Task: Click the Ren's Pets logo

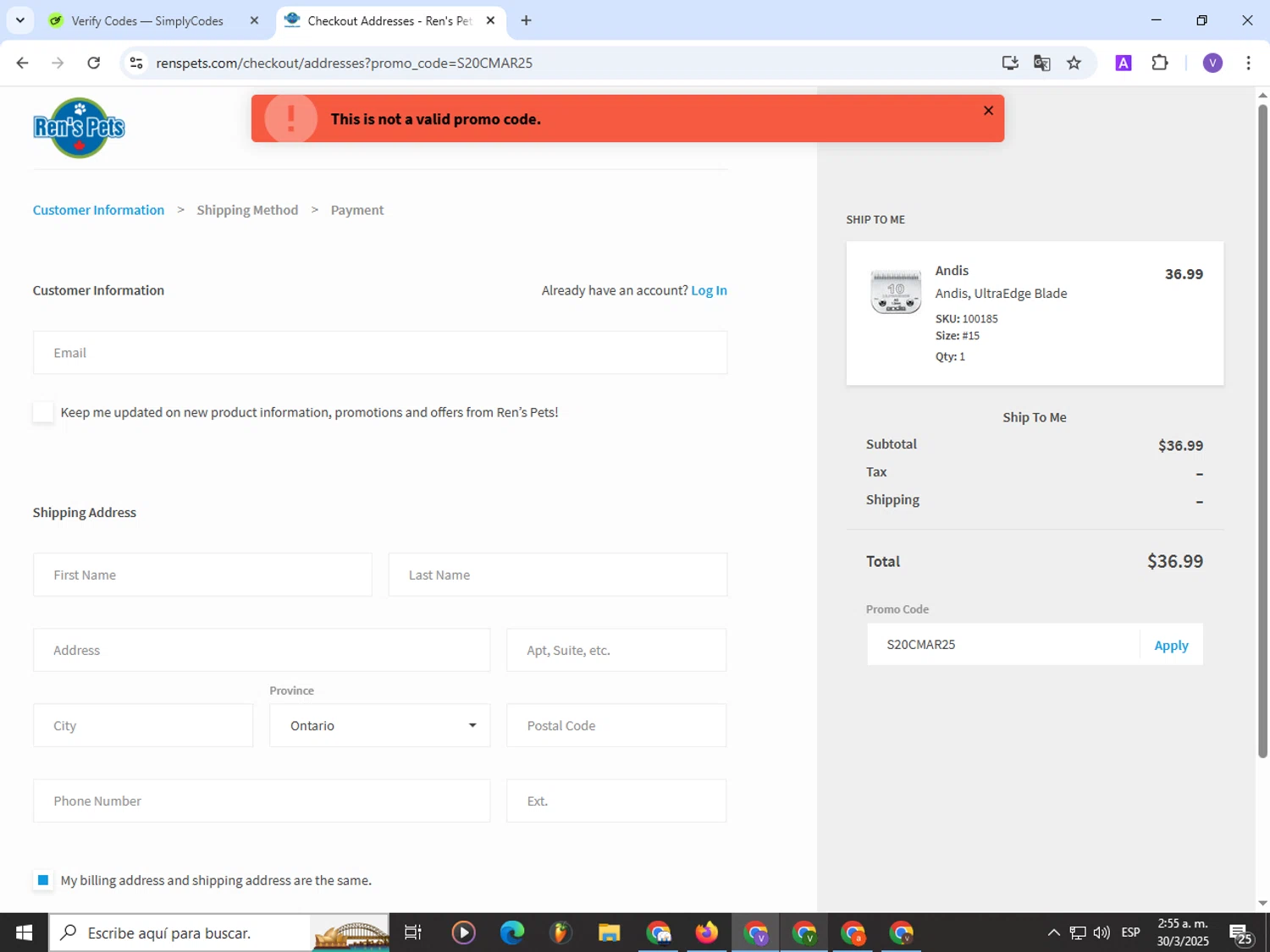Action: (79, 128)
